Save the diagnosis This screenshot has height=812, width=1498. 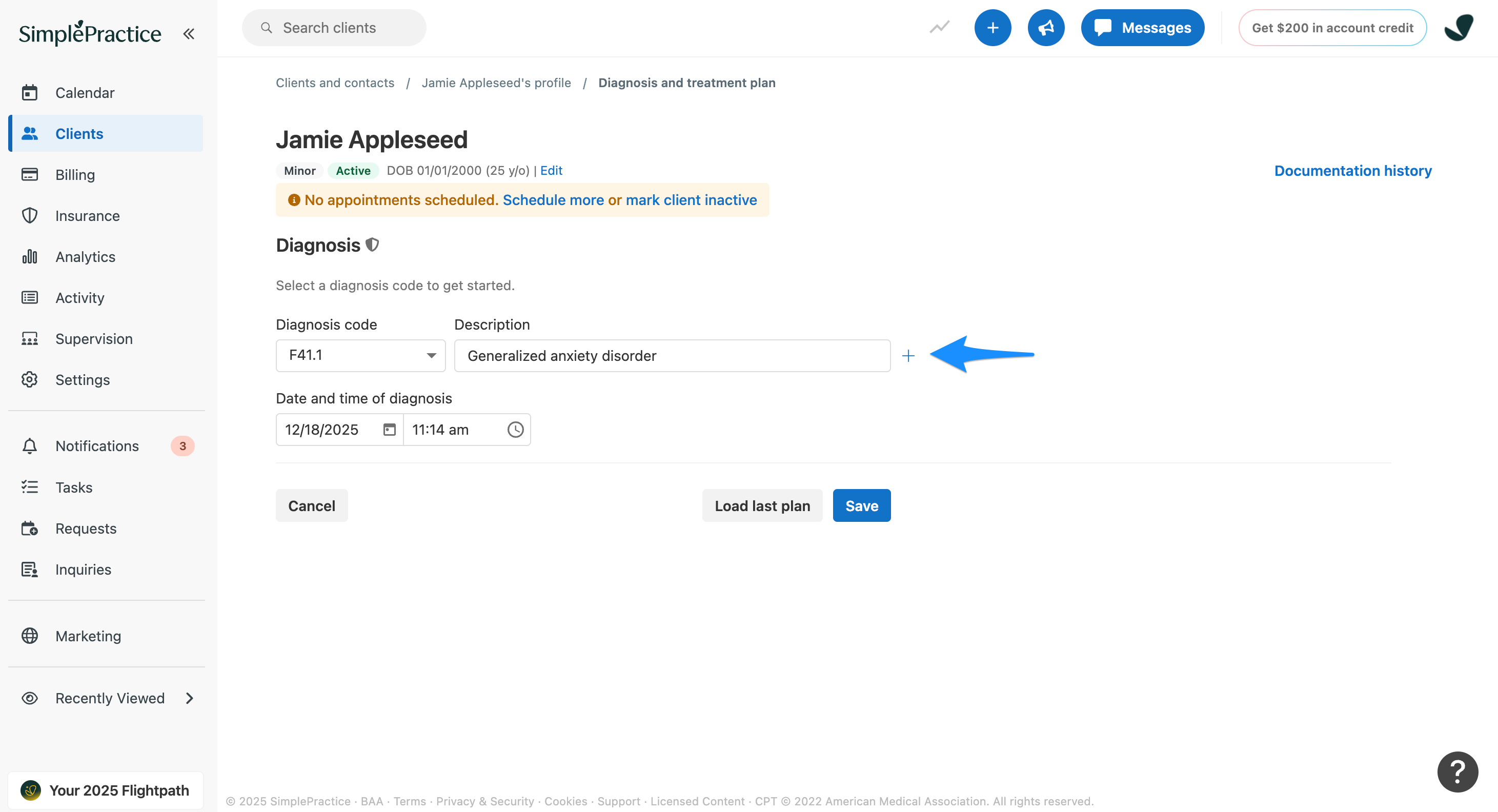[862, 505]
